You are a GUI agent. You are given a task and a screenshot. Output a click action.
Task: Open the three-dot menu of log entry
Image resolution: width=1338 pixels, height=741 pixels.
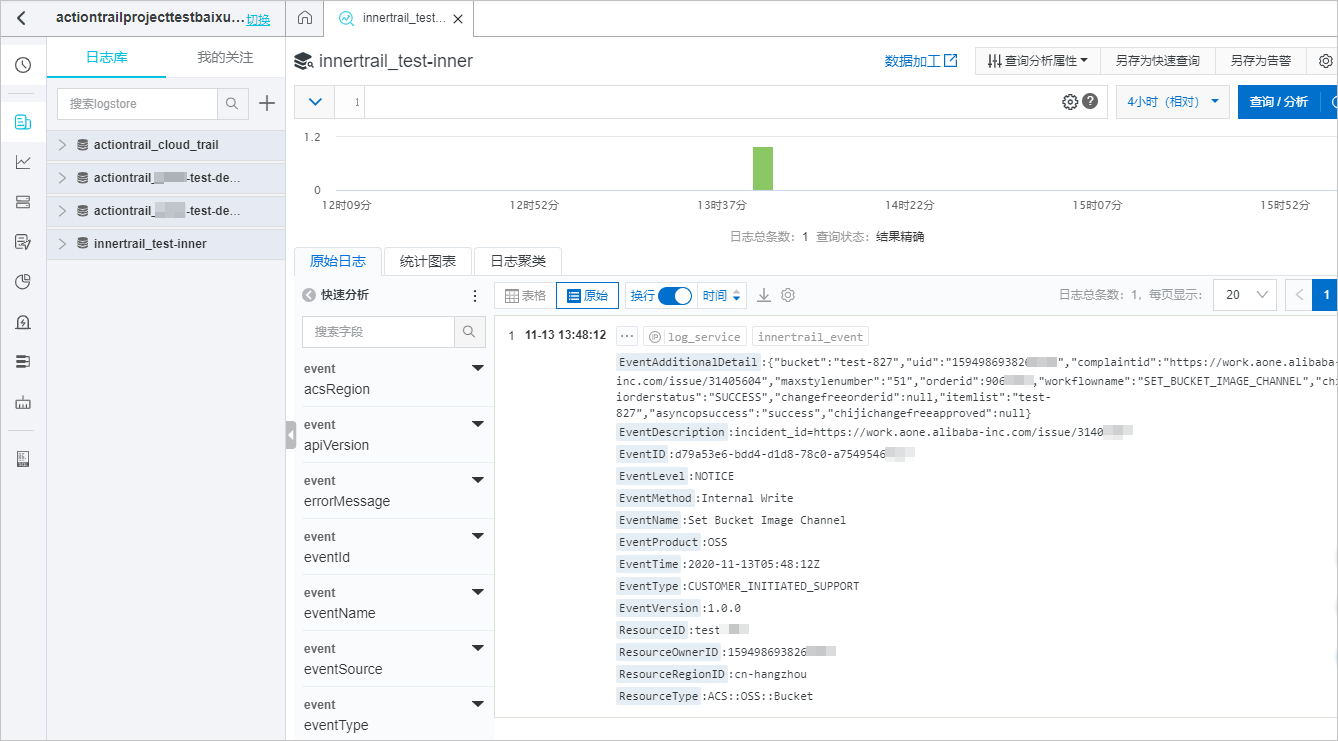[627, 337]
